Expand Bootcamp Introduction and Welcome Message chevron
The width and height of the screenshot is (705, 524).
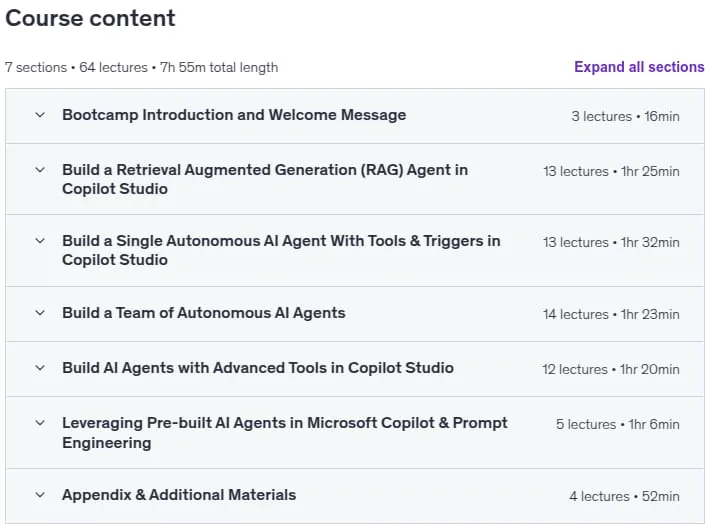40,115
